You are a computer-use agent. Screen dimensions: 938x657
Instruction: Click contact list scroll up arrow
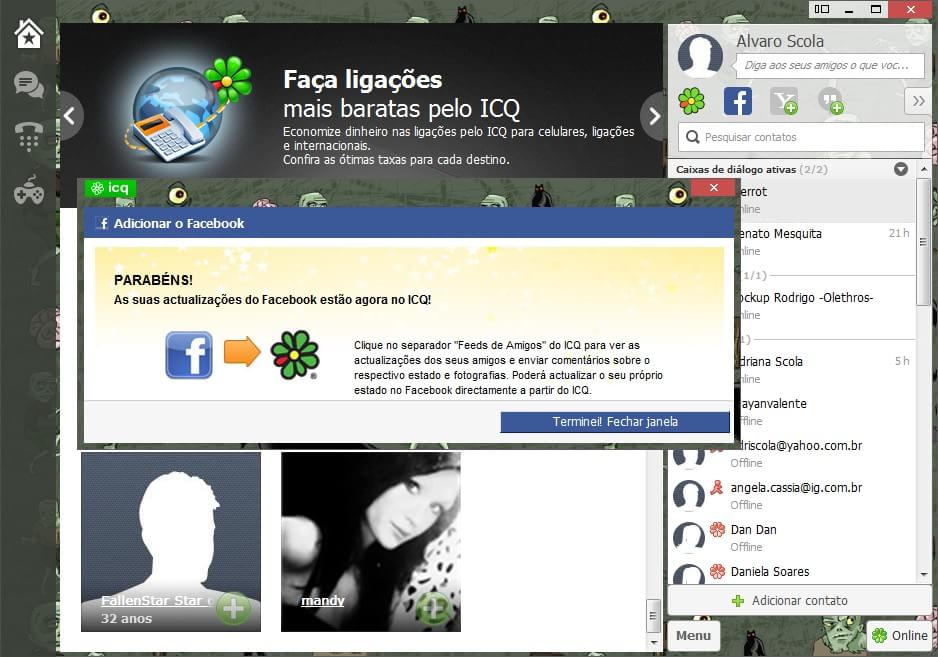pyautogui.click(x=924, y=169)
